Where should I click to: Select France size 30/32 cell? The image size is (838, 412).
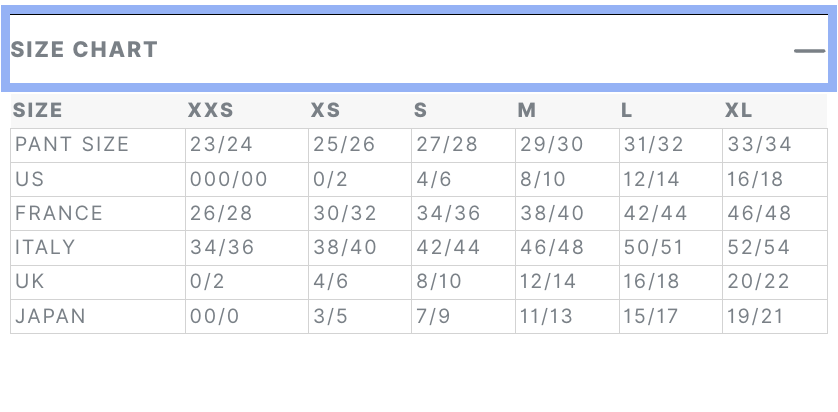pos(344,213)
